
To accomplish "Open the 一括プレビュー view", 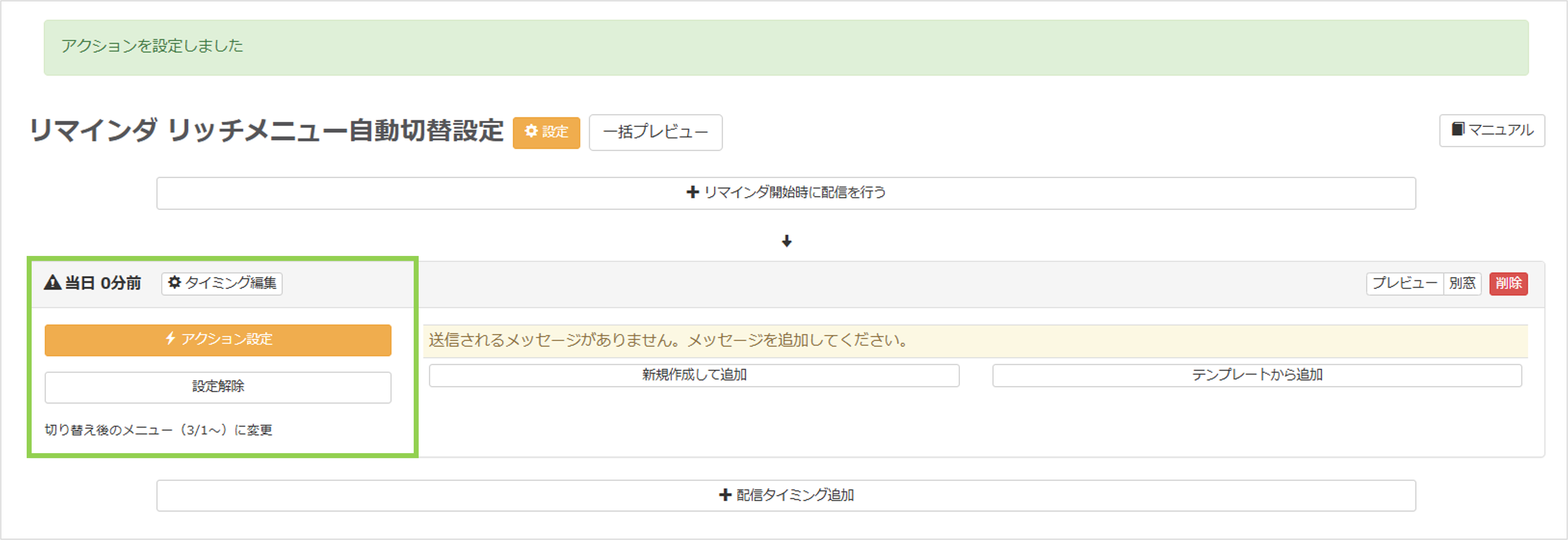I will tap(655, 133).
